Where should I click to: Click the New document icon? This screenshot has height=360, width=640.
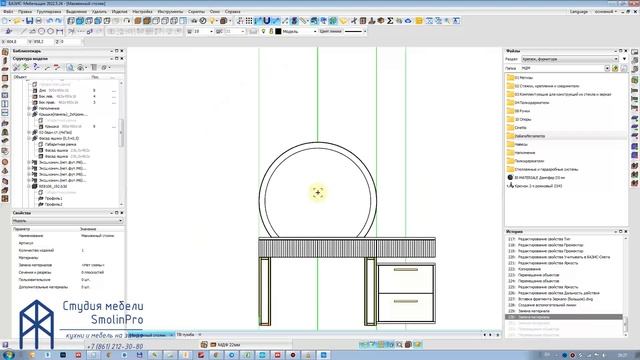(6, 20)
